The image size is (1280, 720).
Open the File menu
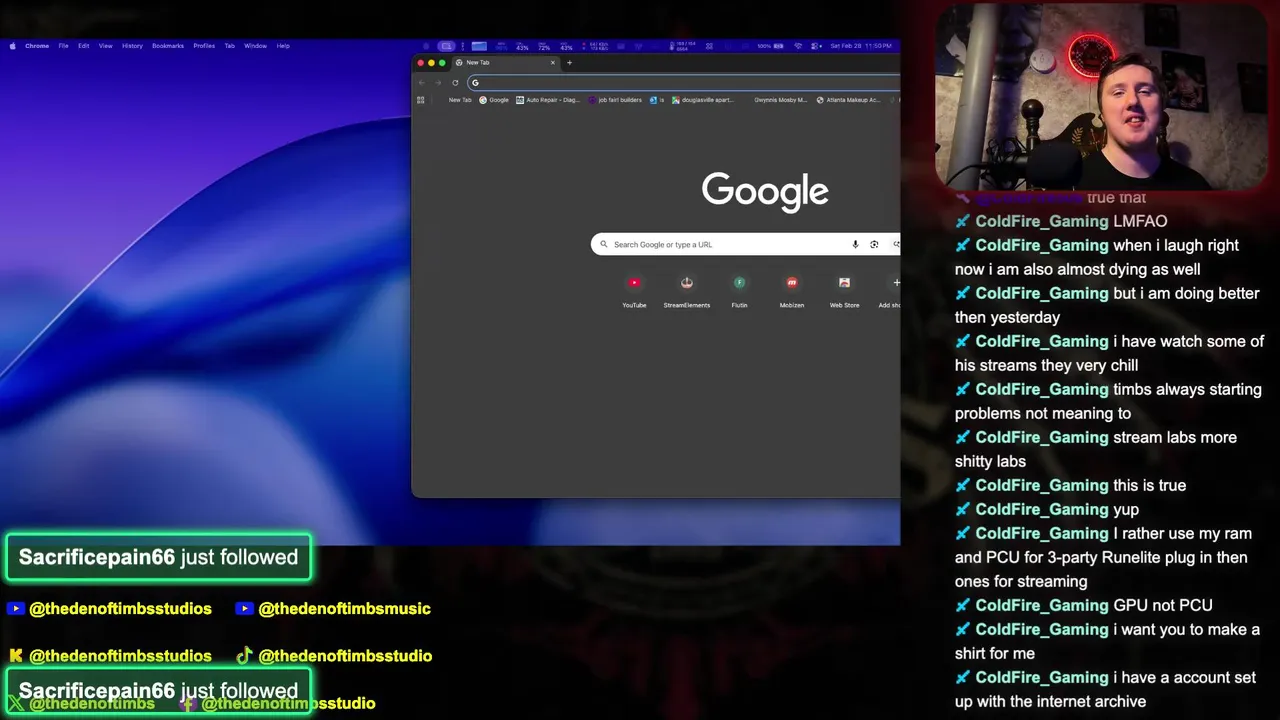click(63, 46)
